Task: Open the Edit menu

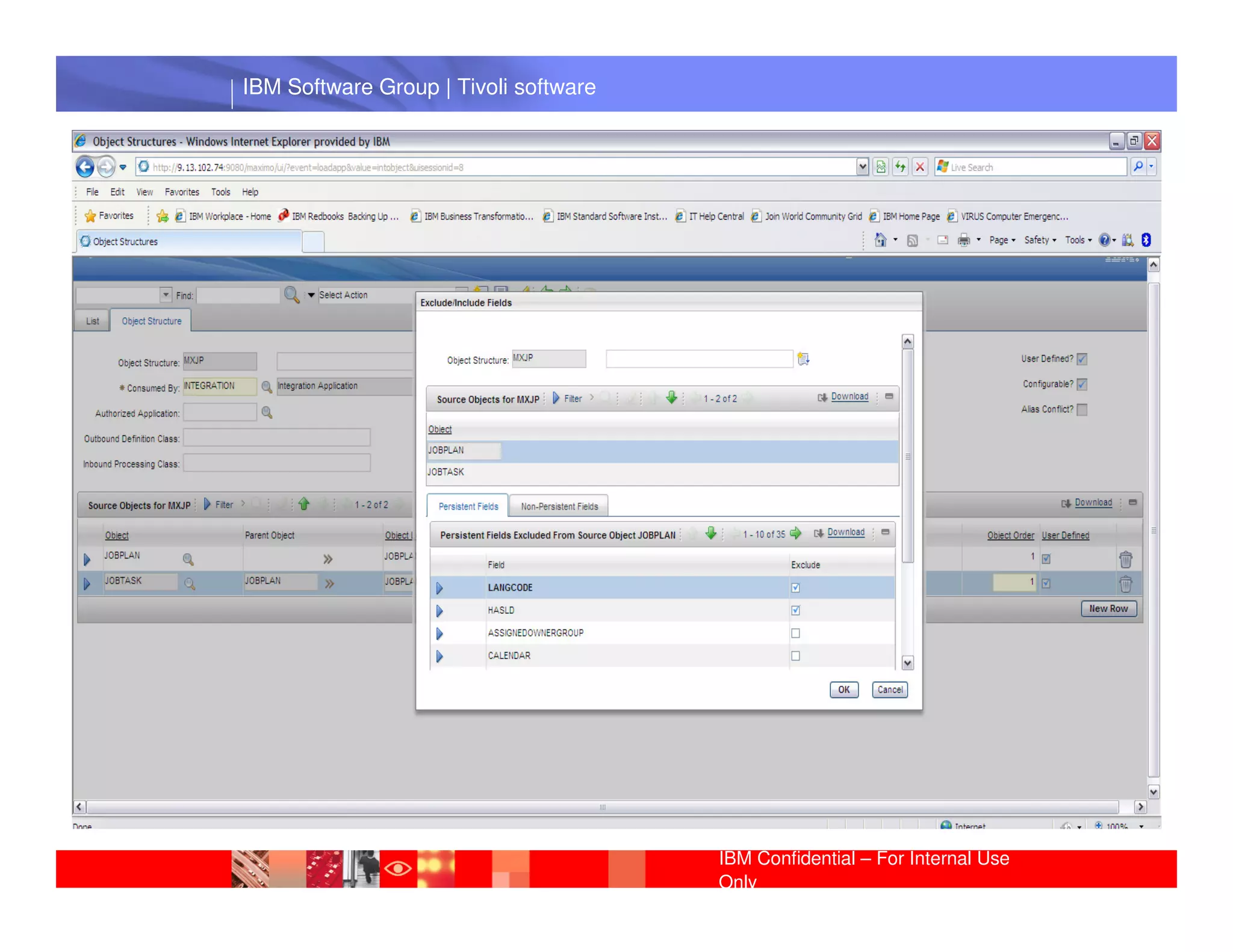Action: (x=117, y=192)
